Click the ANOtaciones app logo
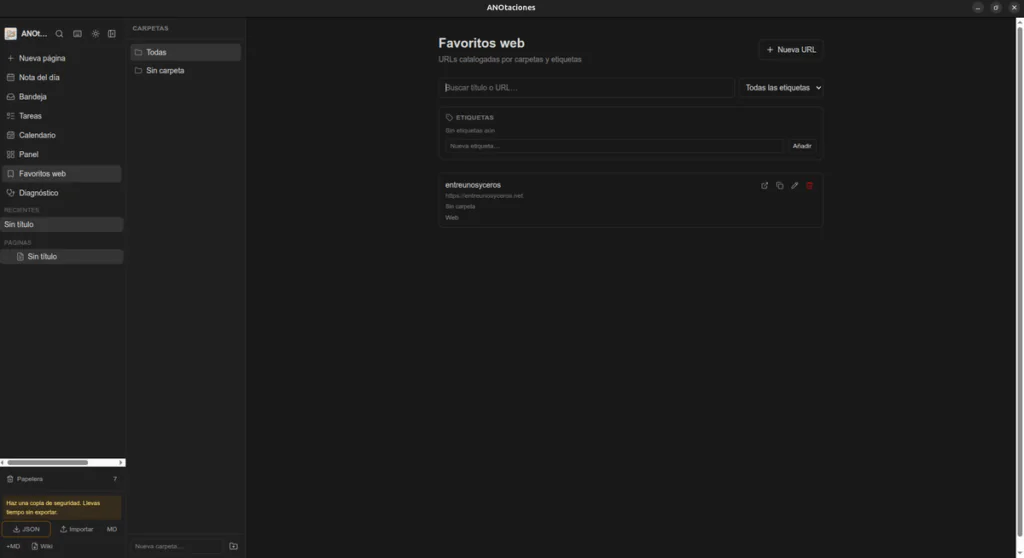 click(x=10, y=34)
